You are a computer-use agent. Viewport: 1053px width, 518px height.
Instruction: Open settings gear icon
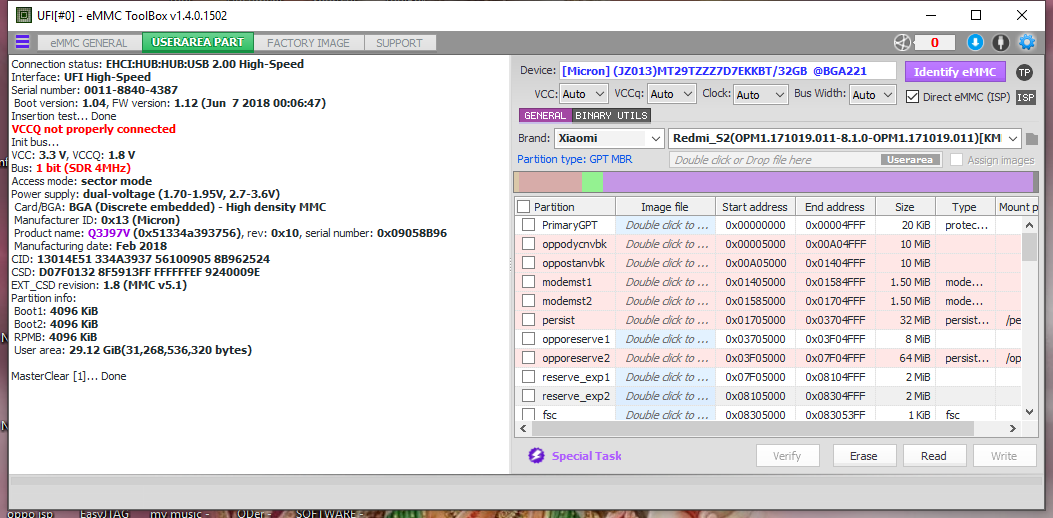coord(1027,42)
